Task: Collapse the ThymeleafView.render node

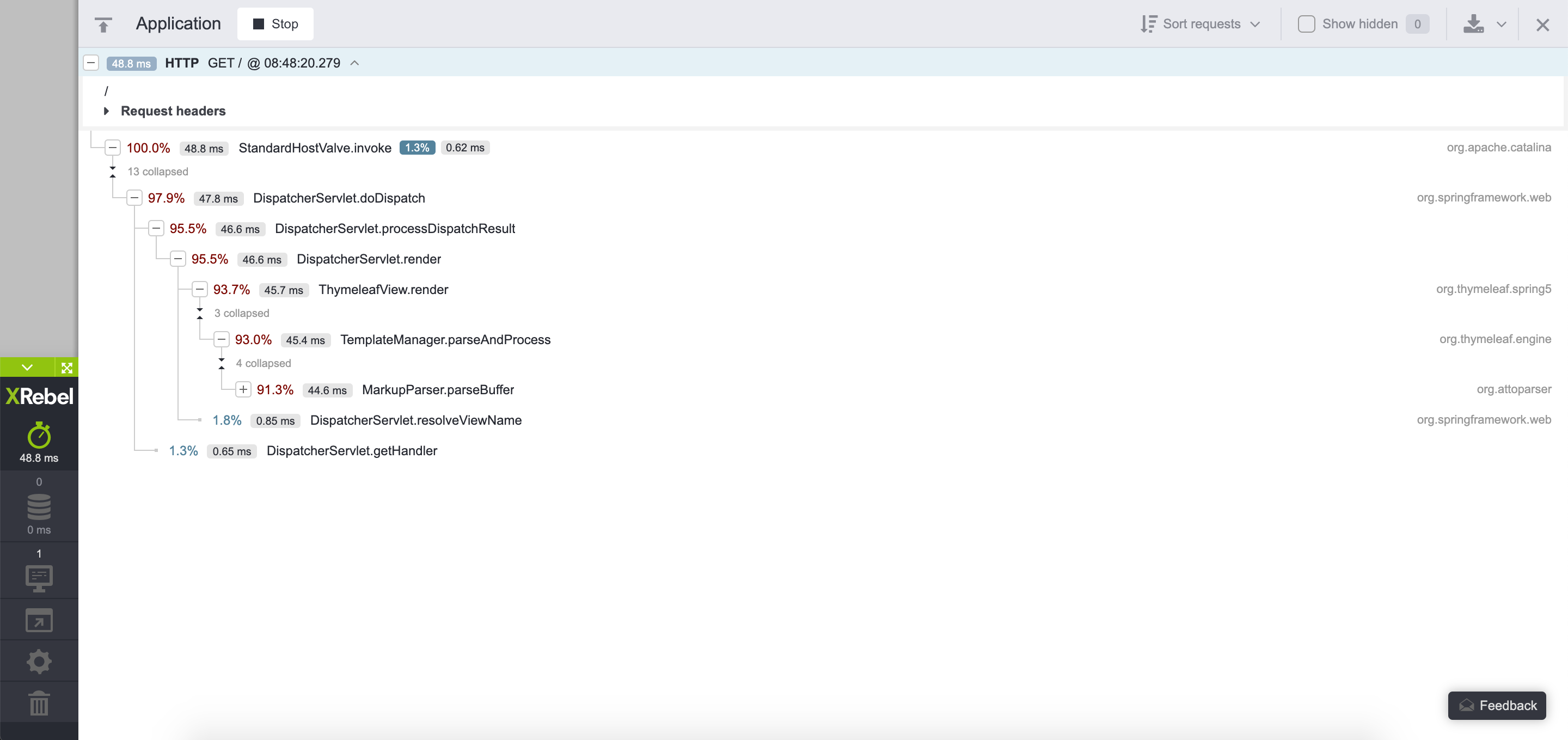Action: (200, 289)
